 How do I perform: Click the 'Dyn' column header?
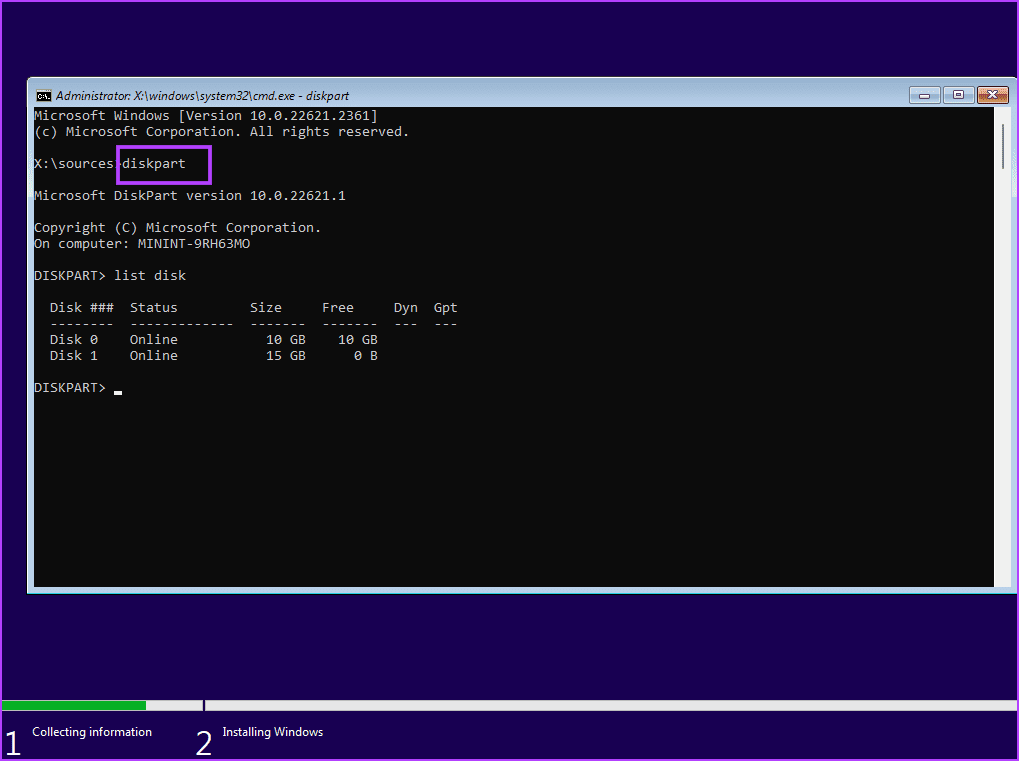click(x=406, y=308)
